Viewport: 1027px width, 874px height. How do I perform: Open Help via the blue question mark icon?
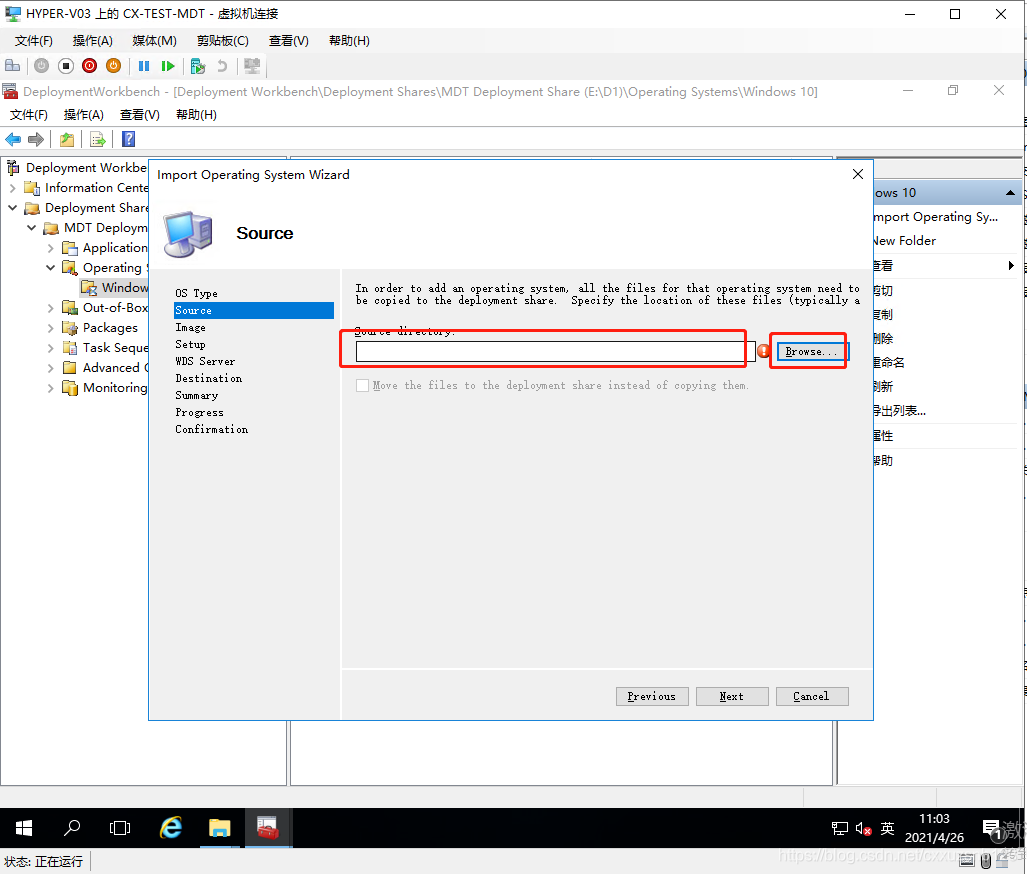point(128,139)
